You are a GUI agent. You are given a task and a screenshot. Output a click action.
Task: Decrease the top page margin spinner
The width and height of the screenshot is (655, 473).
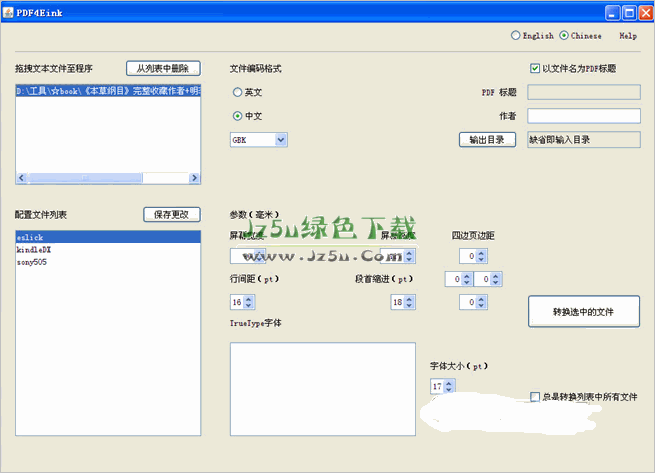click(x=481, y=259)
